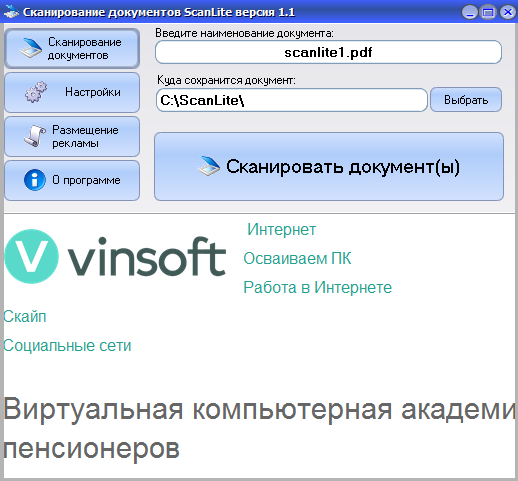Open the Настройки section

click(72, 92)
